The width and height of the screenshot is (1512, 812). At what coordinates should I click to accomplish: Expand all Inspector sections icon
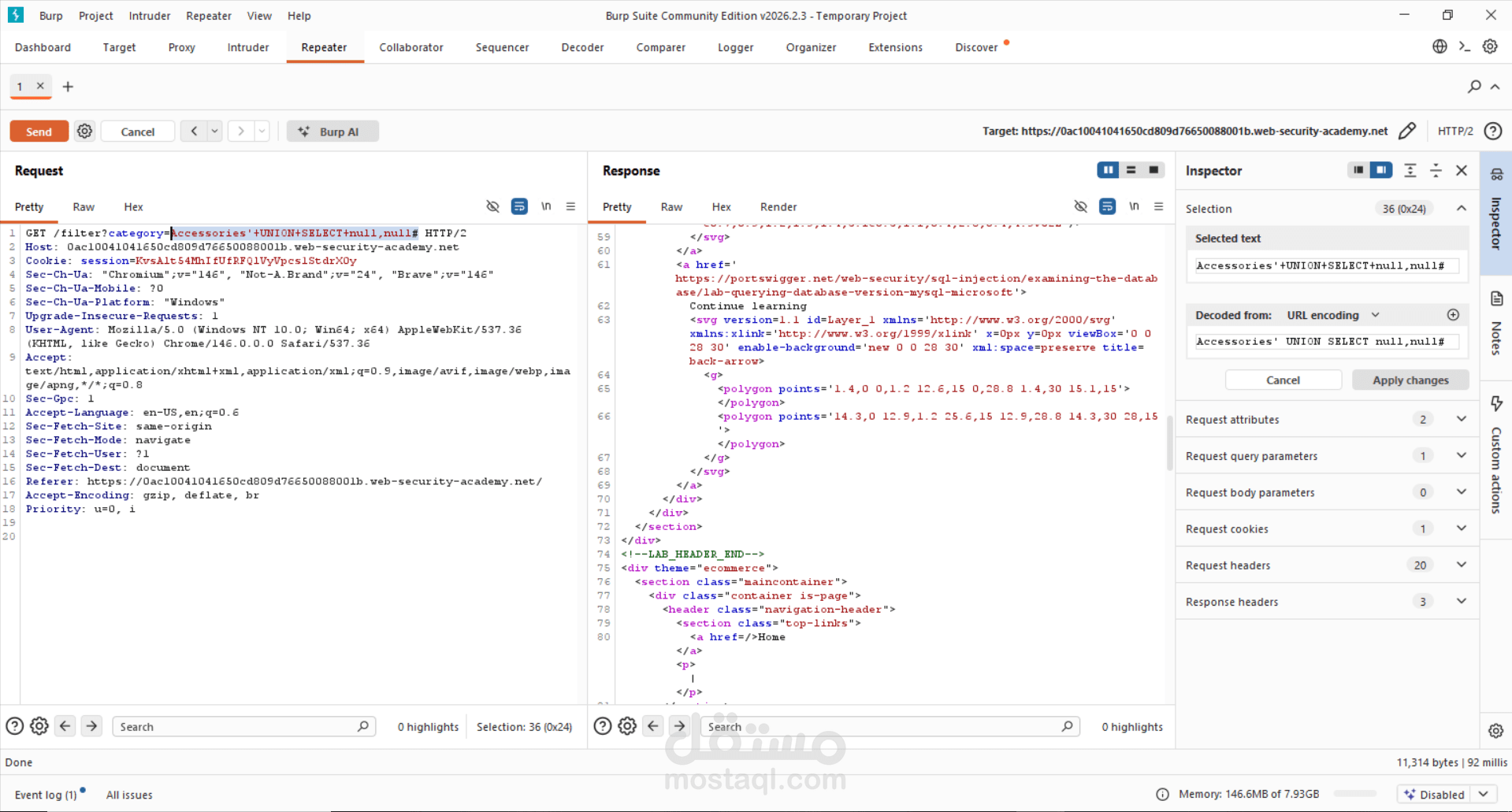[x=1410, y=170]
